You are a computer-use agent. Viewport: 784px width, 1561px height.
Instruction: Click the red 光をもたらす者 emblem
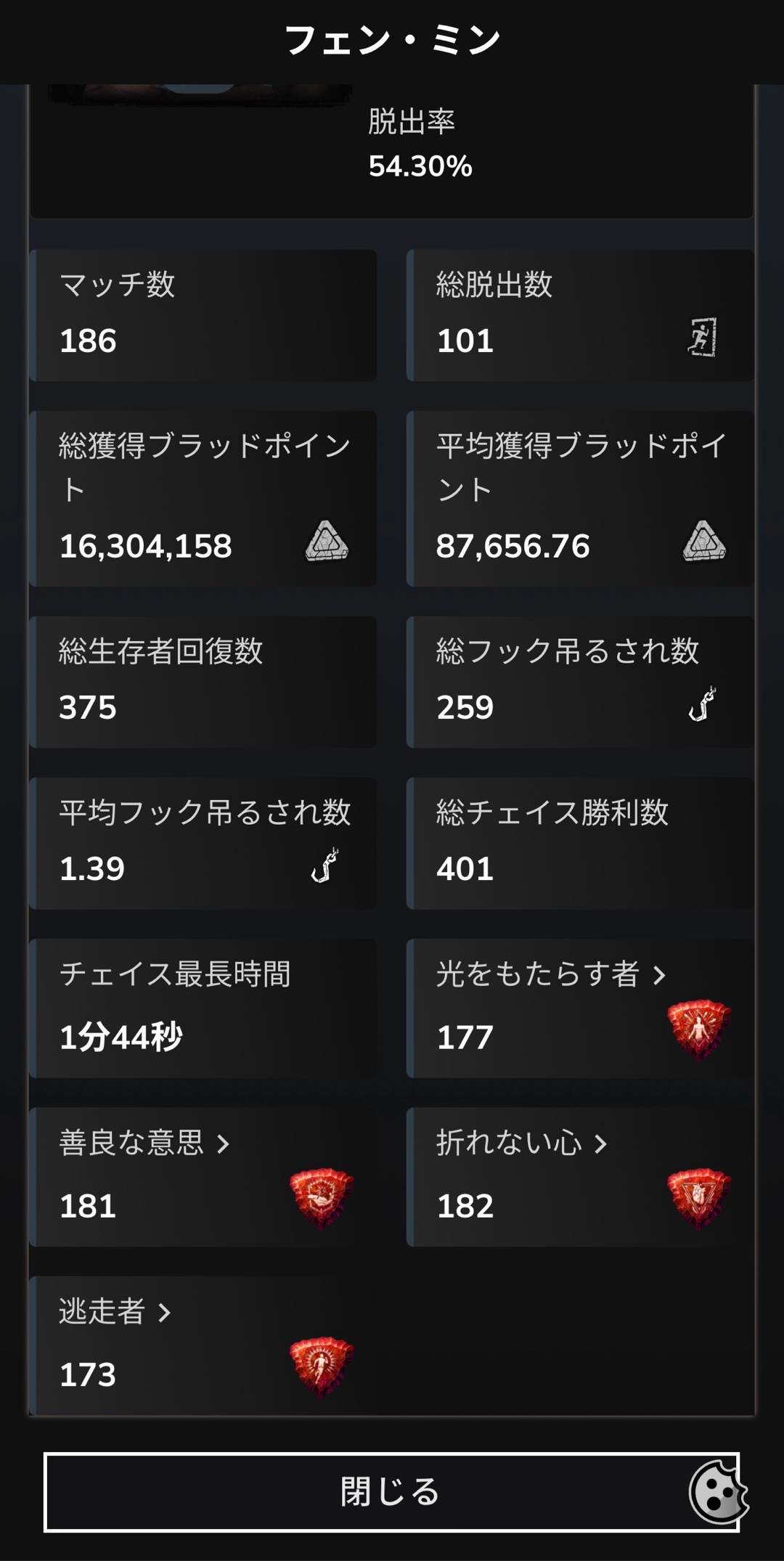pyautogui.click(x=698, y=1029)
